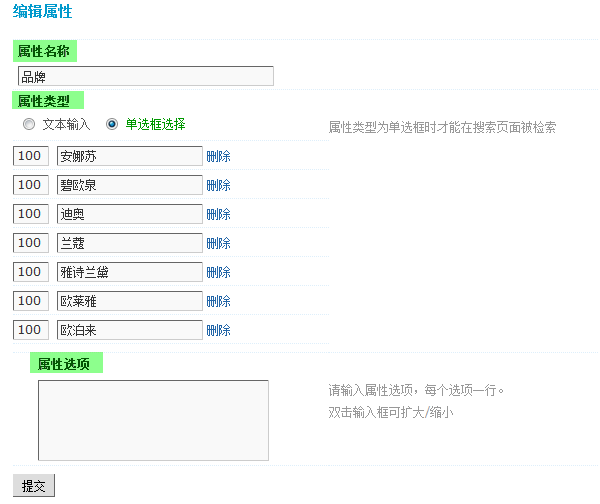Click the 属性类型 section label
This screenshot has height=504, width=600.
point(44,101)
